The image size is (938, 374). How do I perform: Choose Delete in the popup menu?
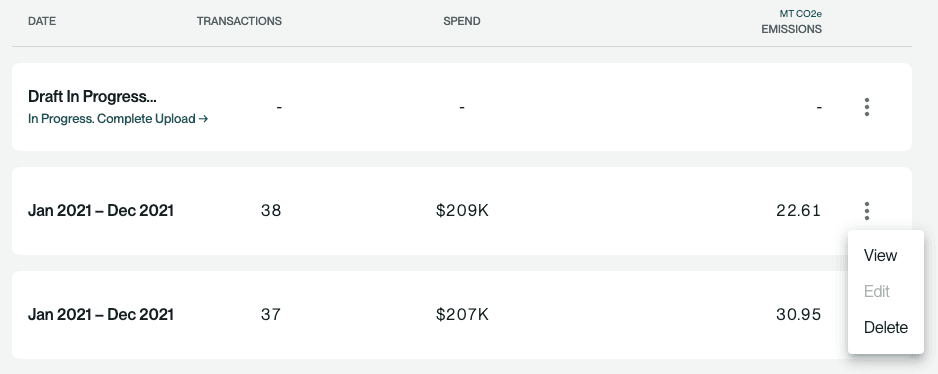click(x=885, y=327)
